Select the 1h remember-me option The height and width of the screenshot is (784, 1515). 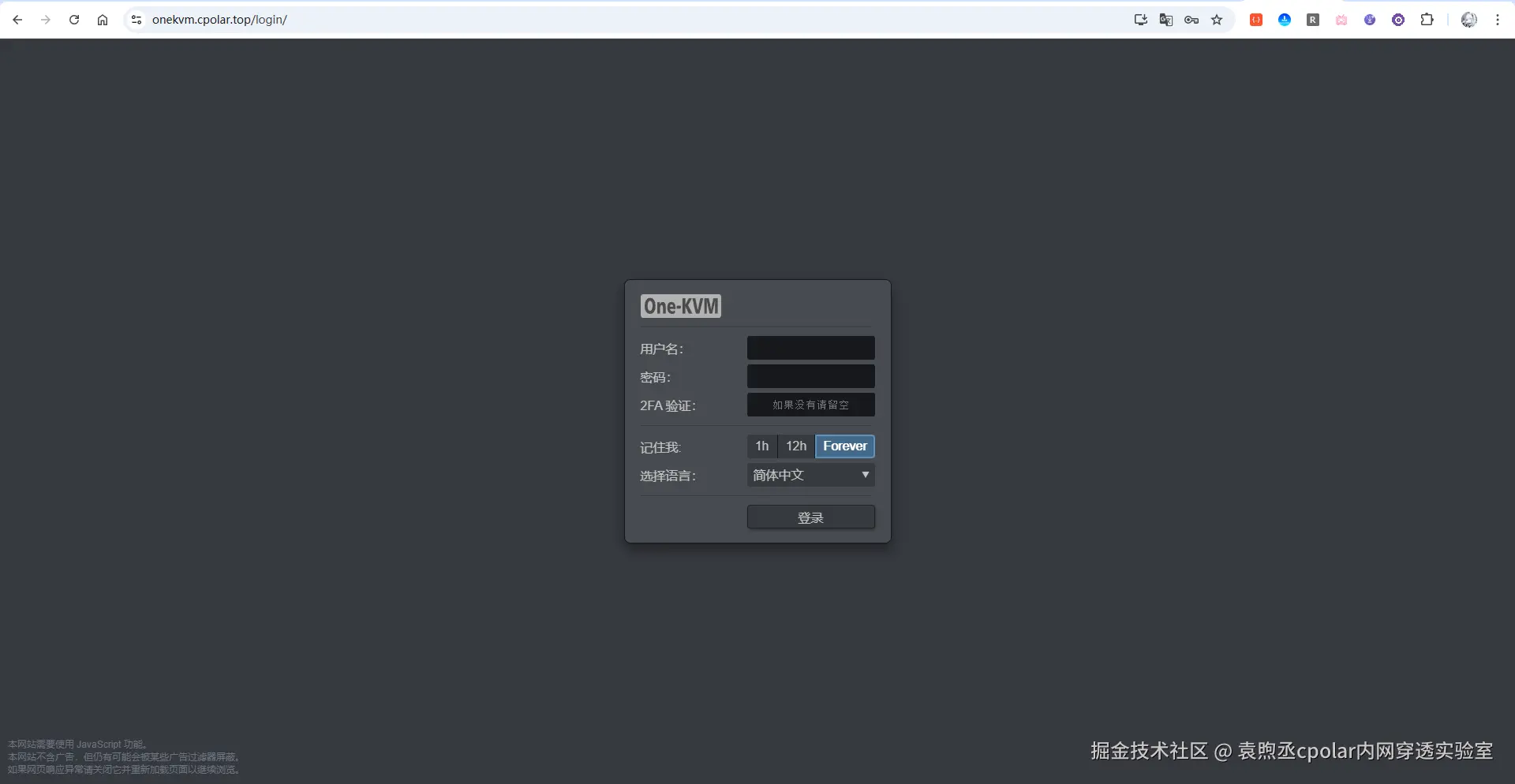(762, 446)
